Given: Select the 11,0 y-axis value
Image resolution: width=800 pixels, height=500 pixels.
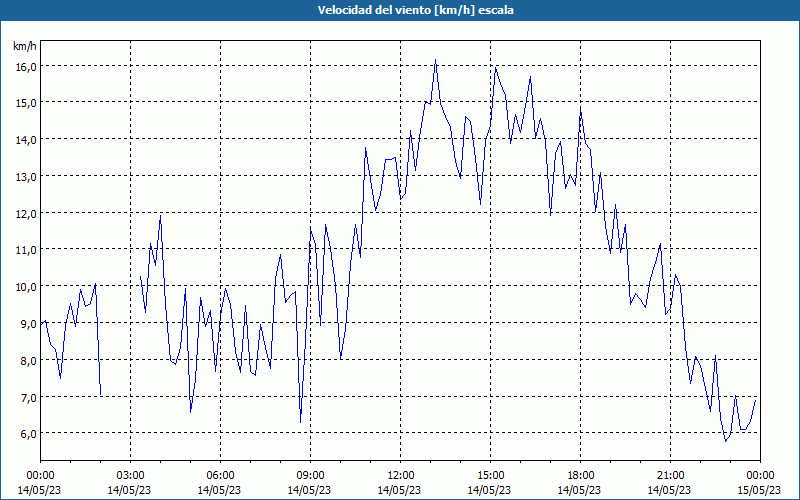Looking at the screenshot, I should [26, 250].
